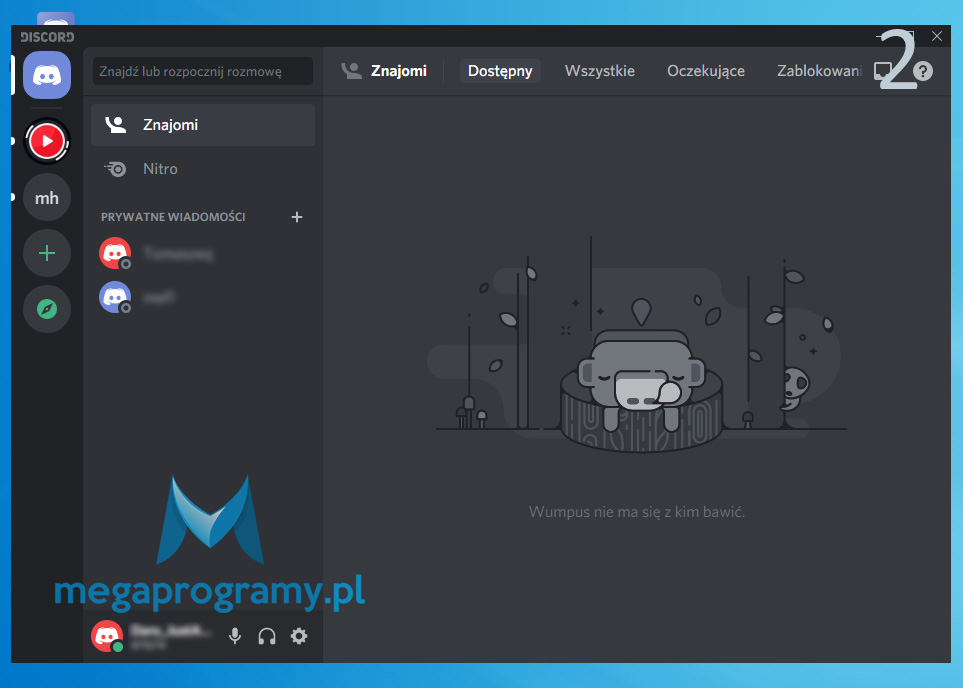Create new private message with plus
963x688 pixels.
click(297, 217)
